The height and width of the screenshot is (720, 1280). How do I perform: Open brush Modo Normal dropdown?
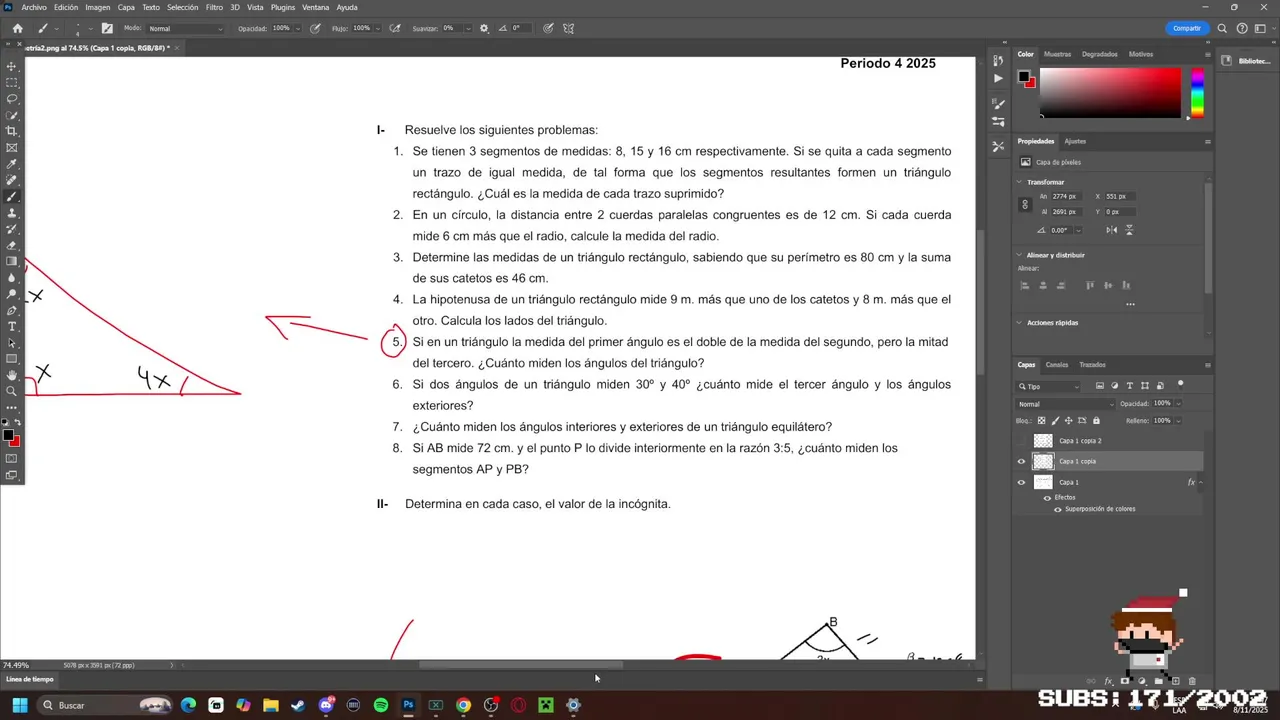point(187,29)
